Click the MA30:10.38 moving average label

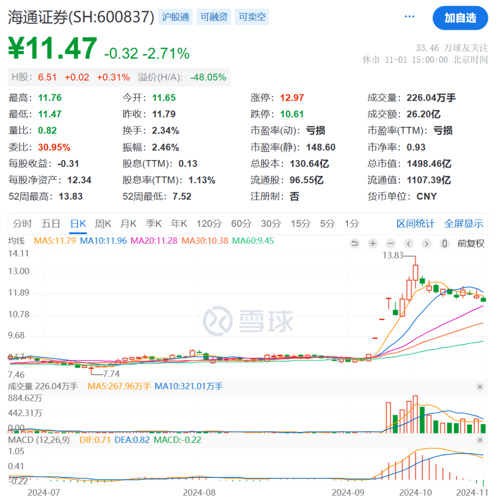(x=205, y=241)
